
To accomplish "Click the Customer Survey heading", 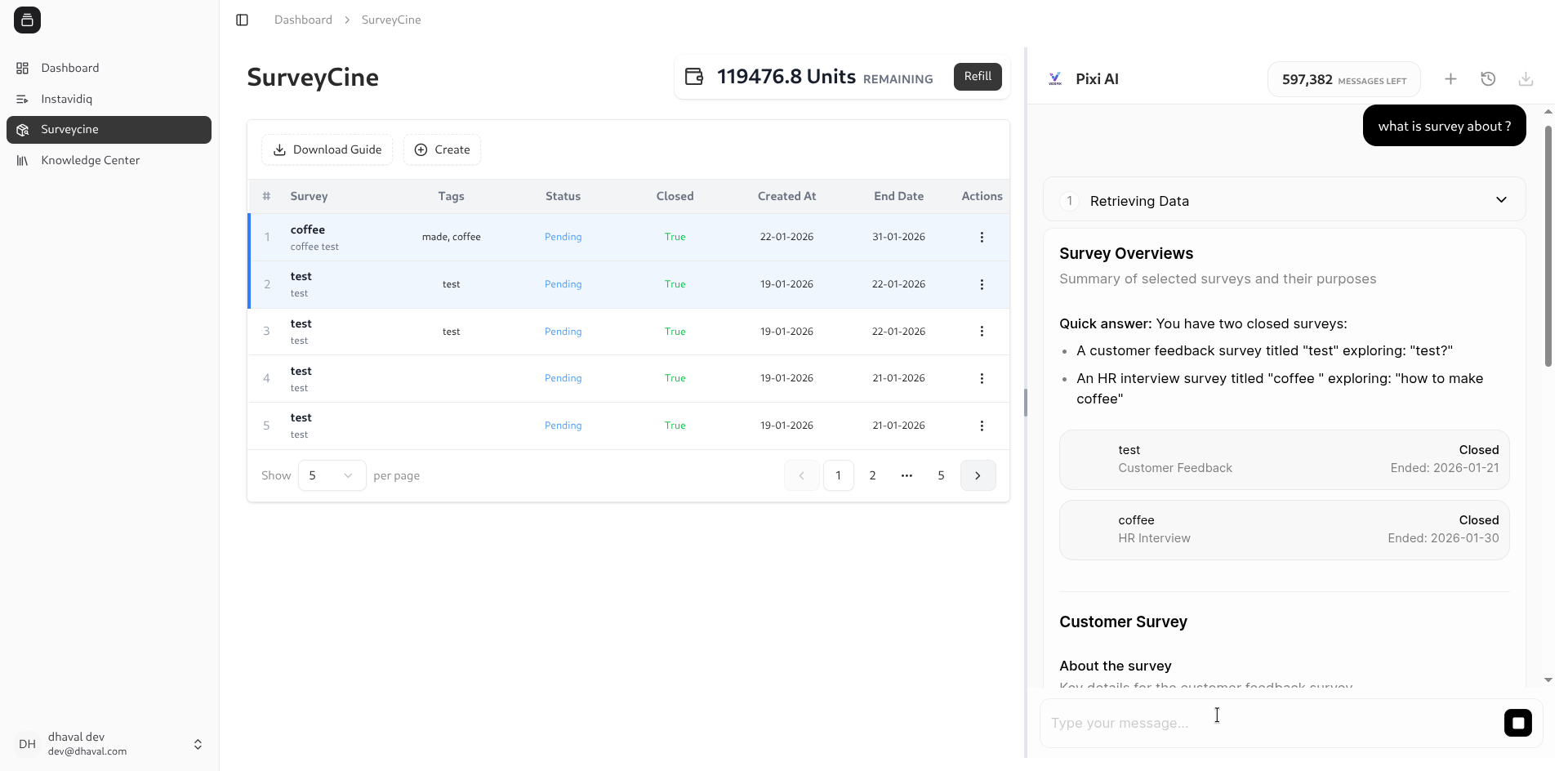I will point(1123,622).
